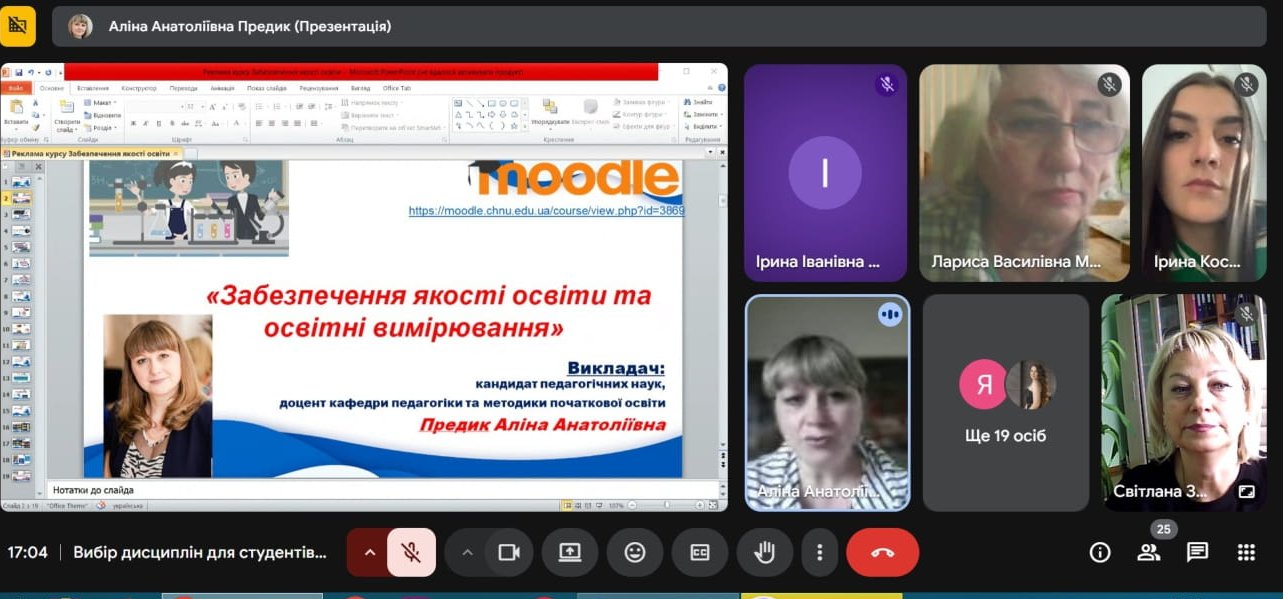Click muted mic indicator on Лариса Василівна tile

(x=1108, y=84)
